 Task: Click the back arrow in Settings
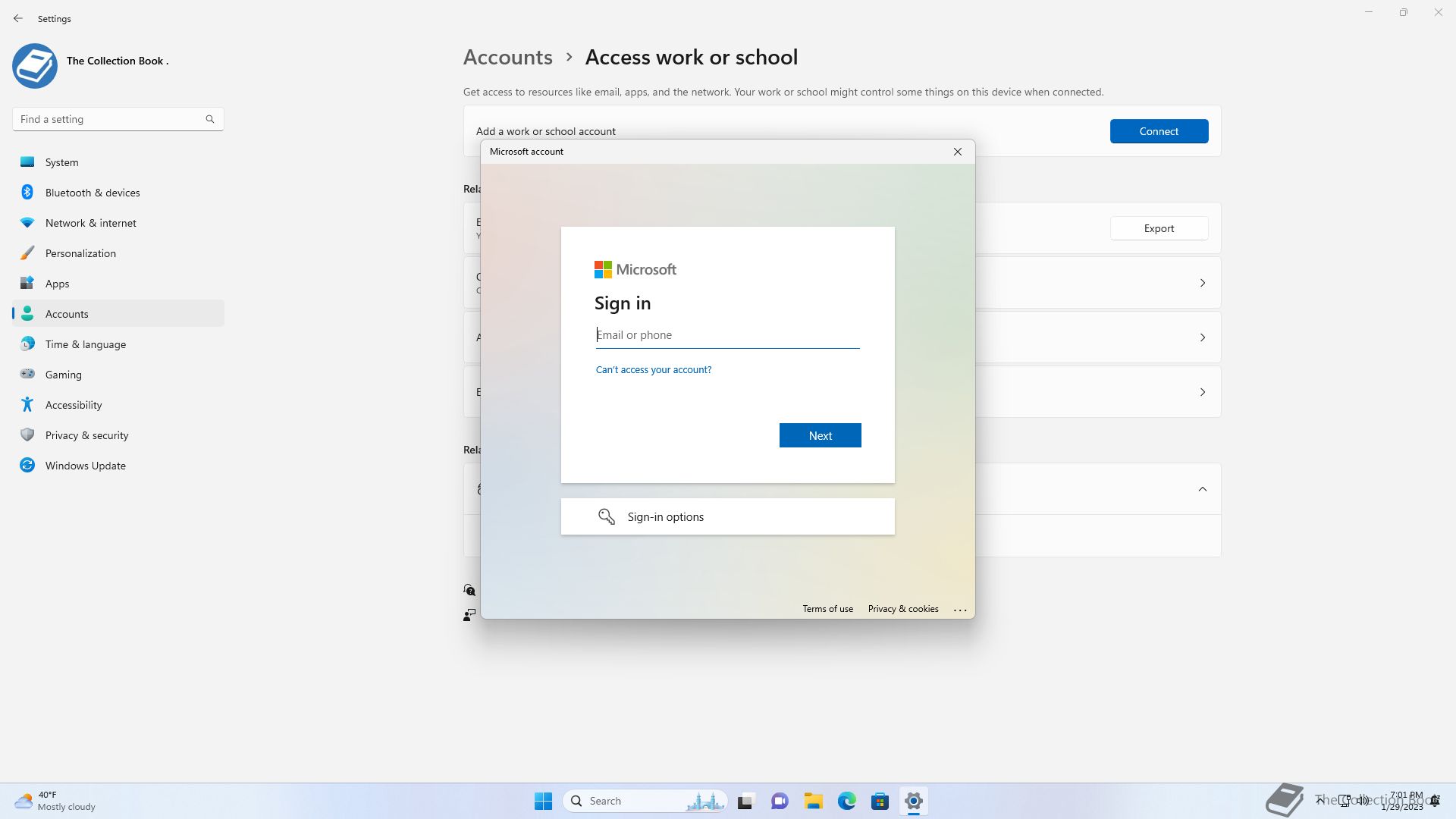18,18
